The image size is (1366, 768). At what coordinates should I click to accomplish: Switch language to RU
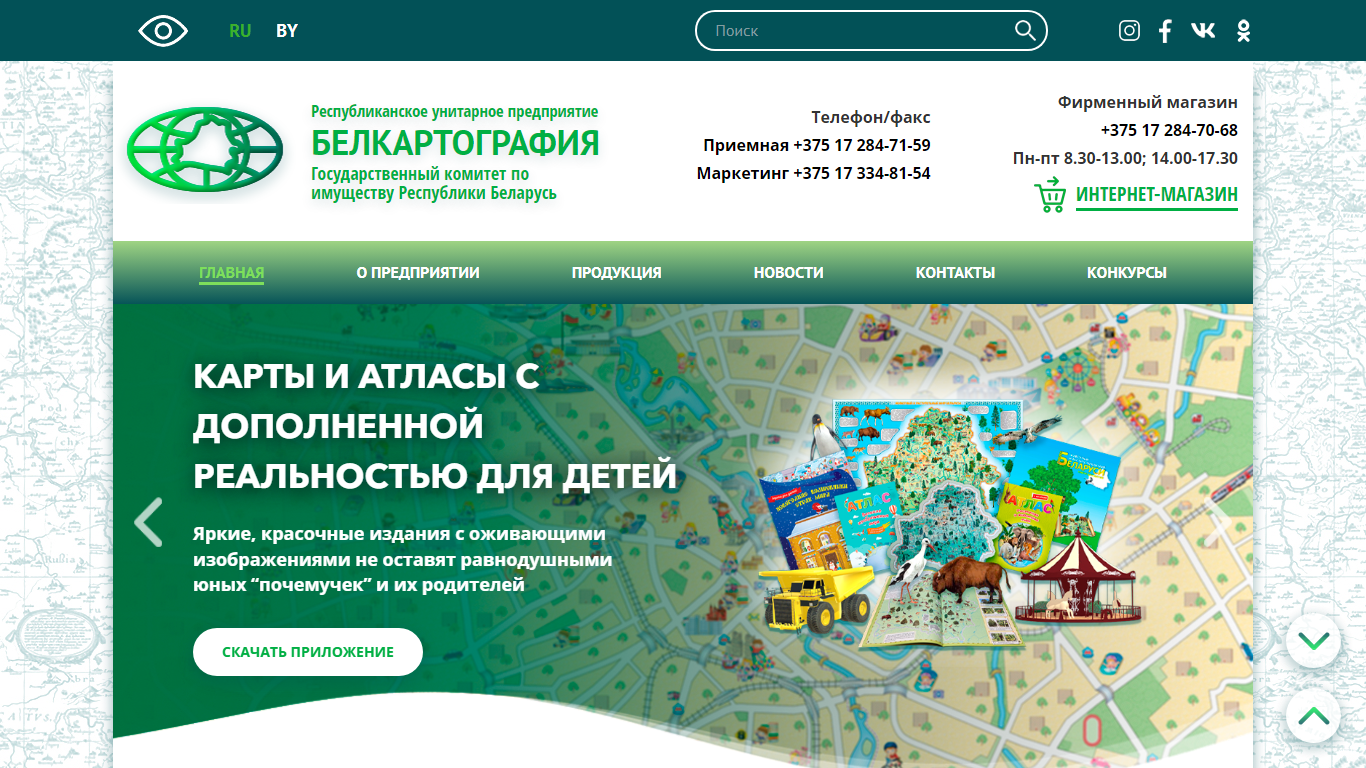tap(240, 31)
